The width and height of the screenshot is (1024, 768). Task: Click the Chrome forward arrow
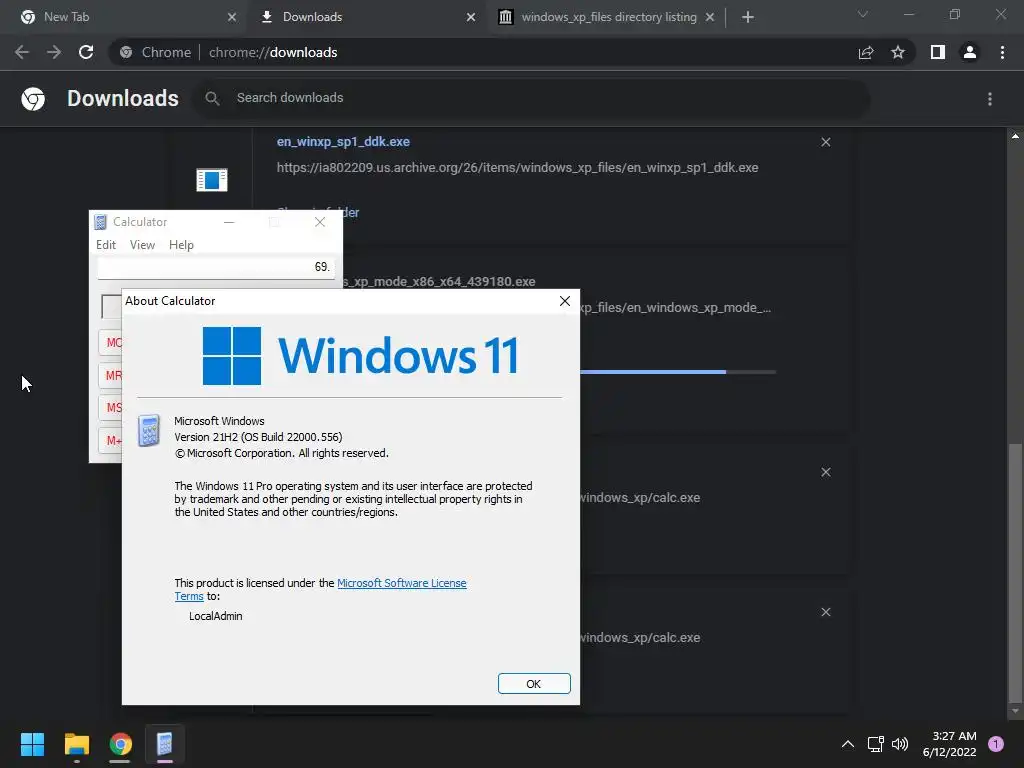[x=54, y=52]
